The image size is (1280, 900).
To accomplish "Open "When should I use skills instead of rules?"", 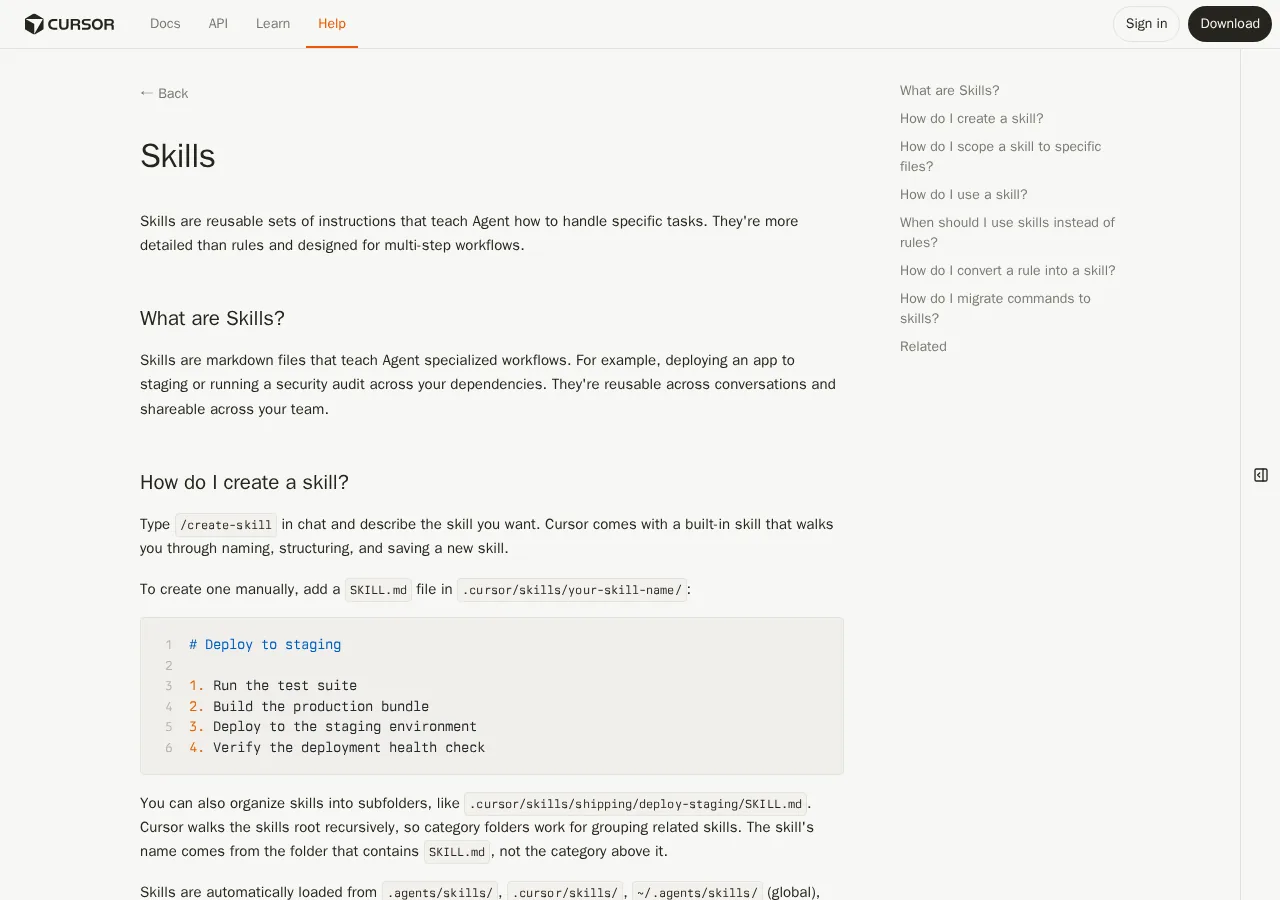I will [x=1007, y=232].
